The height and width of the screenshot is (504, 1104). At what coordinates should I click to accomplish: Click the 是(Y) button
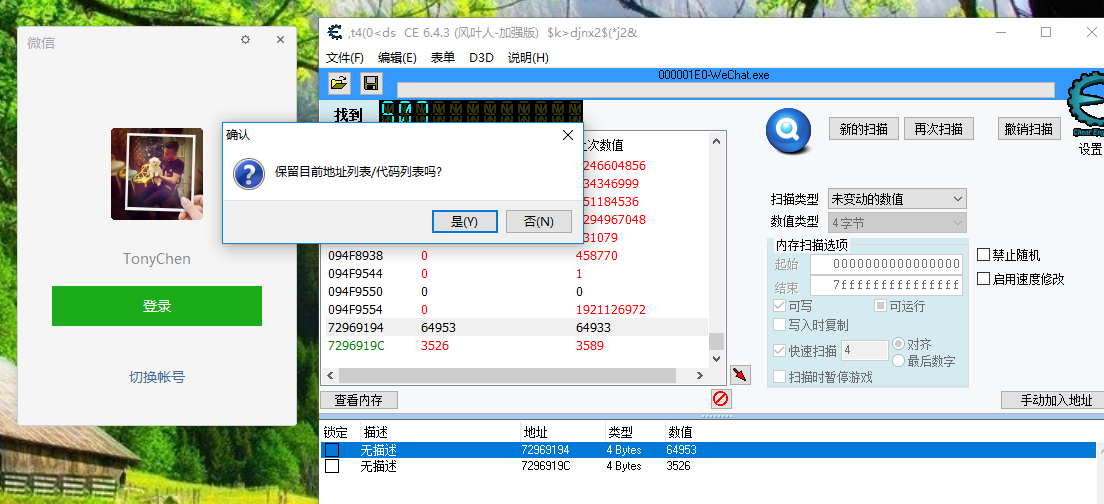(x=465, y=222)
